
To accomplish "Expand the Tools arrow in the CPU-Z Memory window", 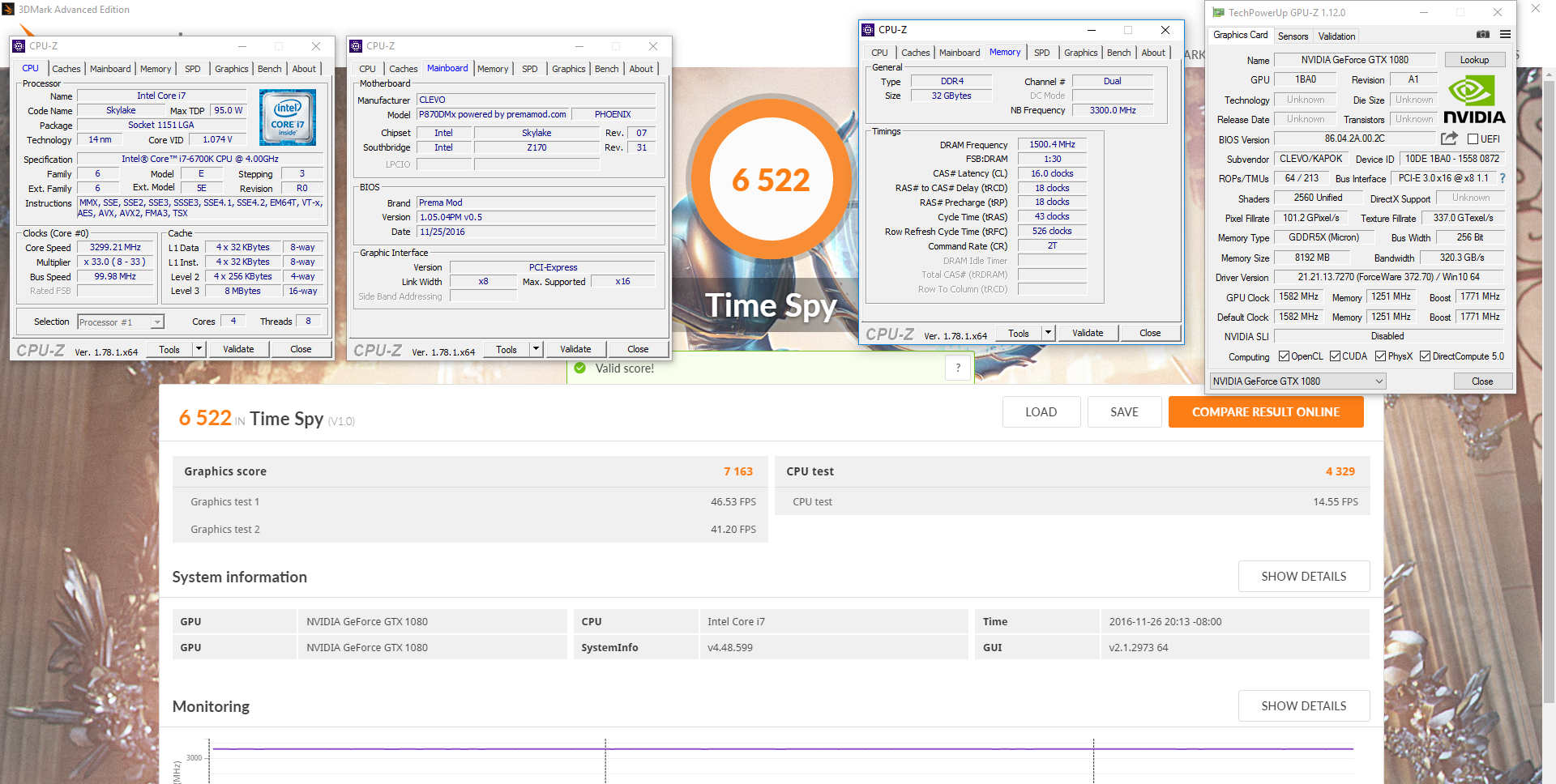I will (x=1048, y=333).
